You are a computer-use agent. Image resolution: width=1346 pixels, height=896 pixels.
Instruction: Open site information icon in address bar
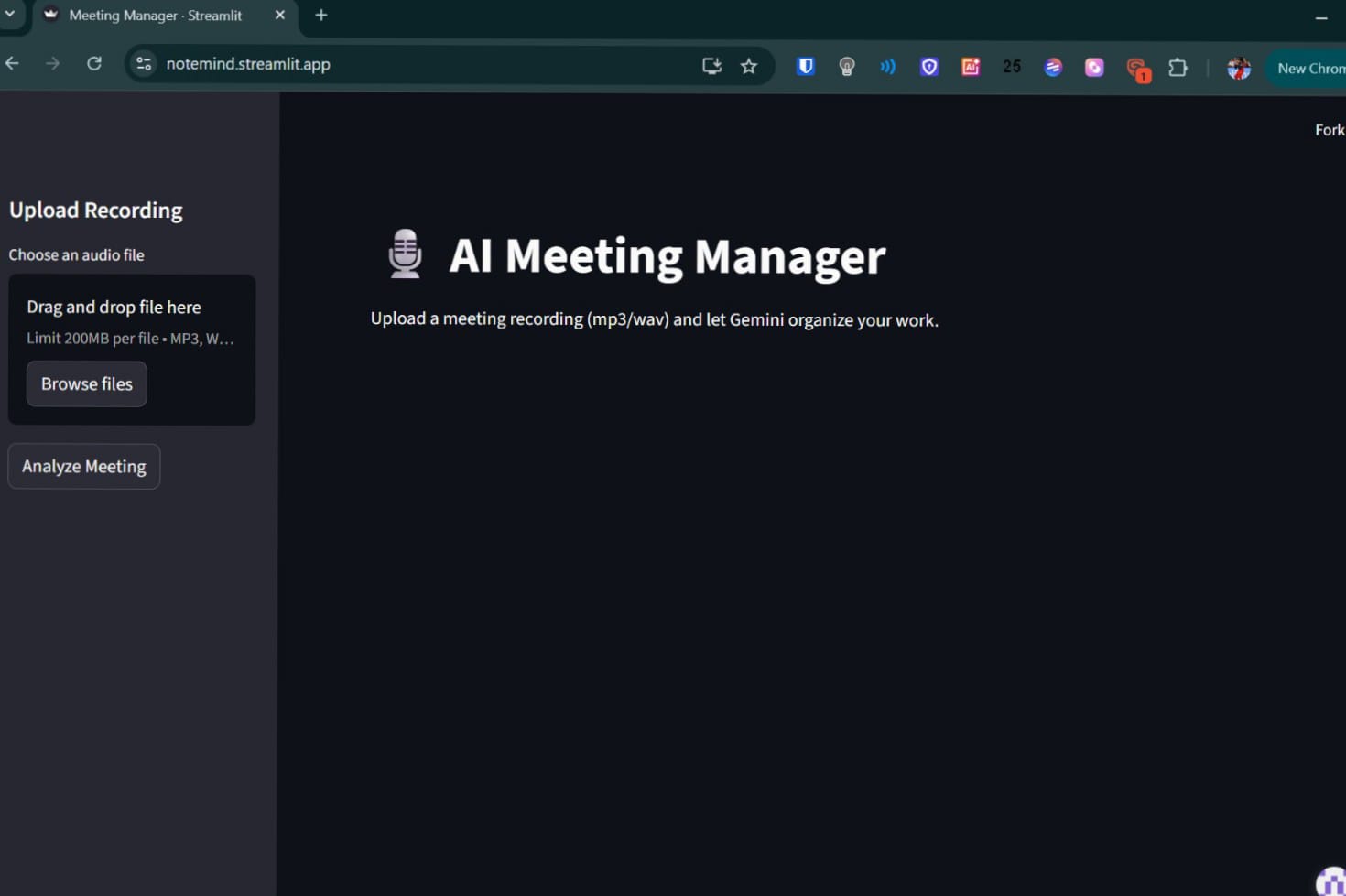(x=144, y=64)
